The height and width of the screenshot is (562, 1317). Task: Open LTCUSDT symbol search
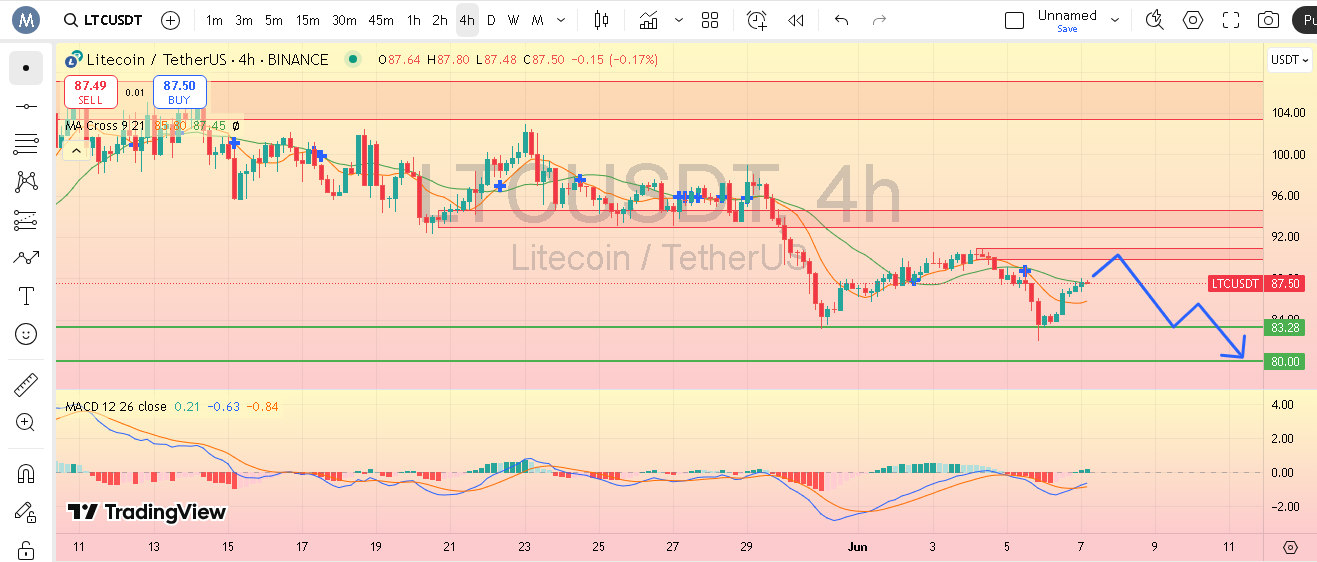coord(101,20)
